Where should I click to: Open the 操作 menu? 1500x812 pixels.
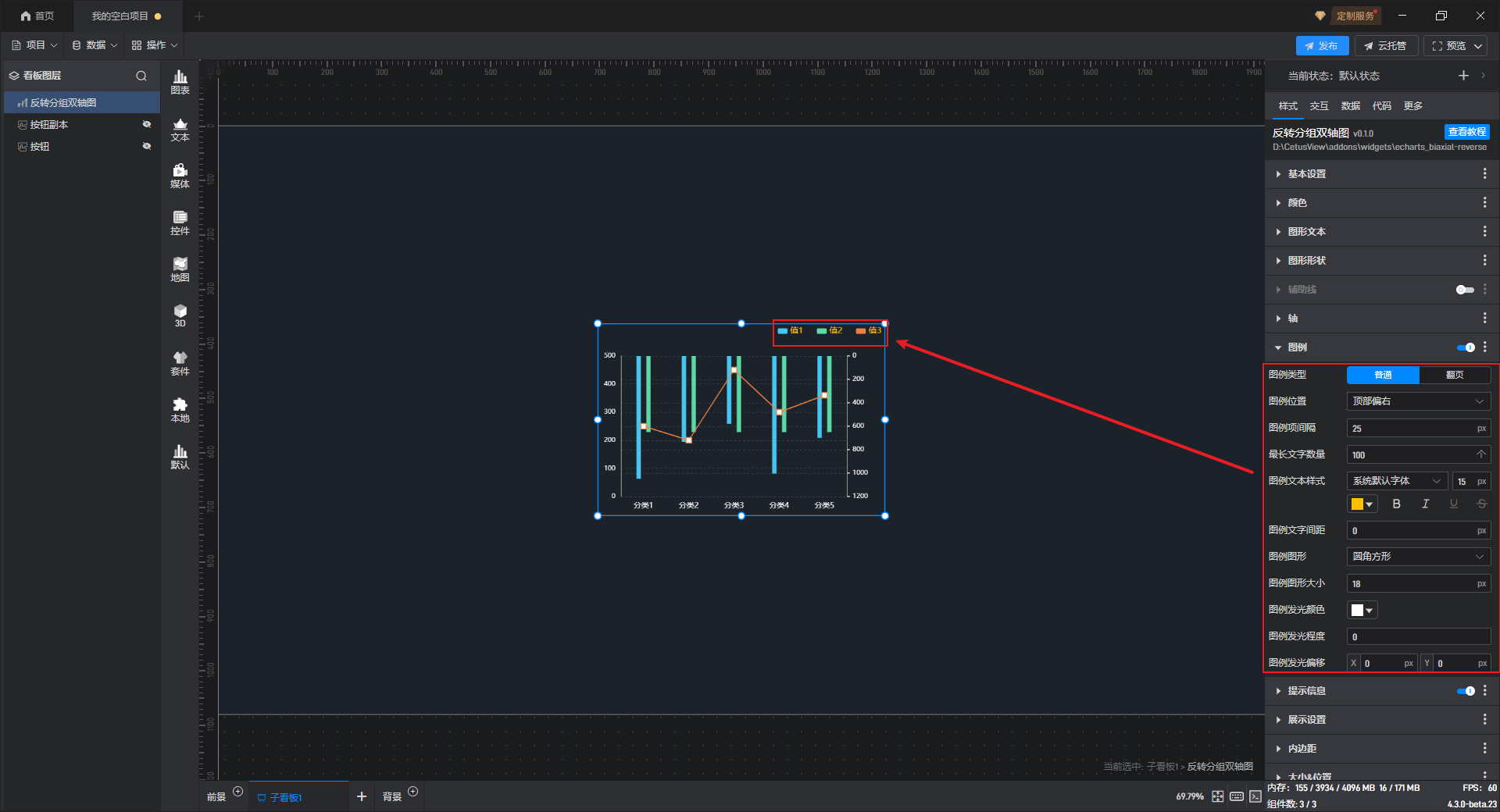point(155,45)
